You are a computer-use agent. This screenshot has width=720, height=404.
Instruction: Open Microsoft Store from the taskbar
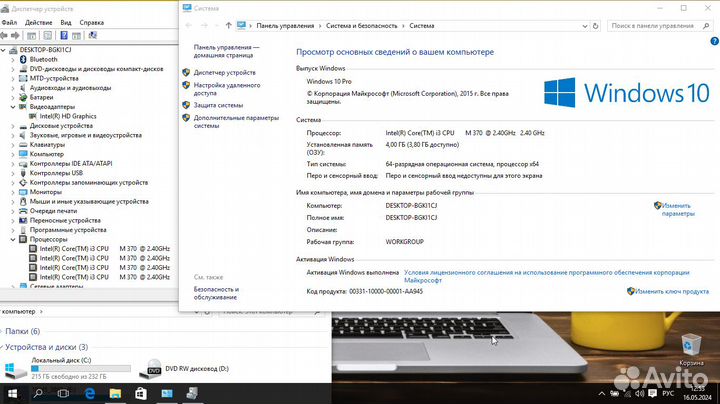click(141, 393)
